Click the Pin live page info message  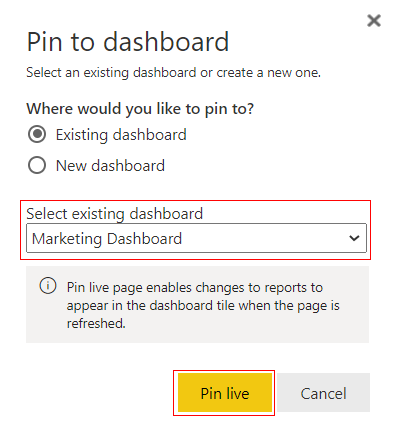coord(203,305)
